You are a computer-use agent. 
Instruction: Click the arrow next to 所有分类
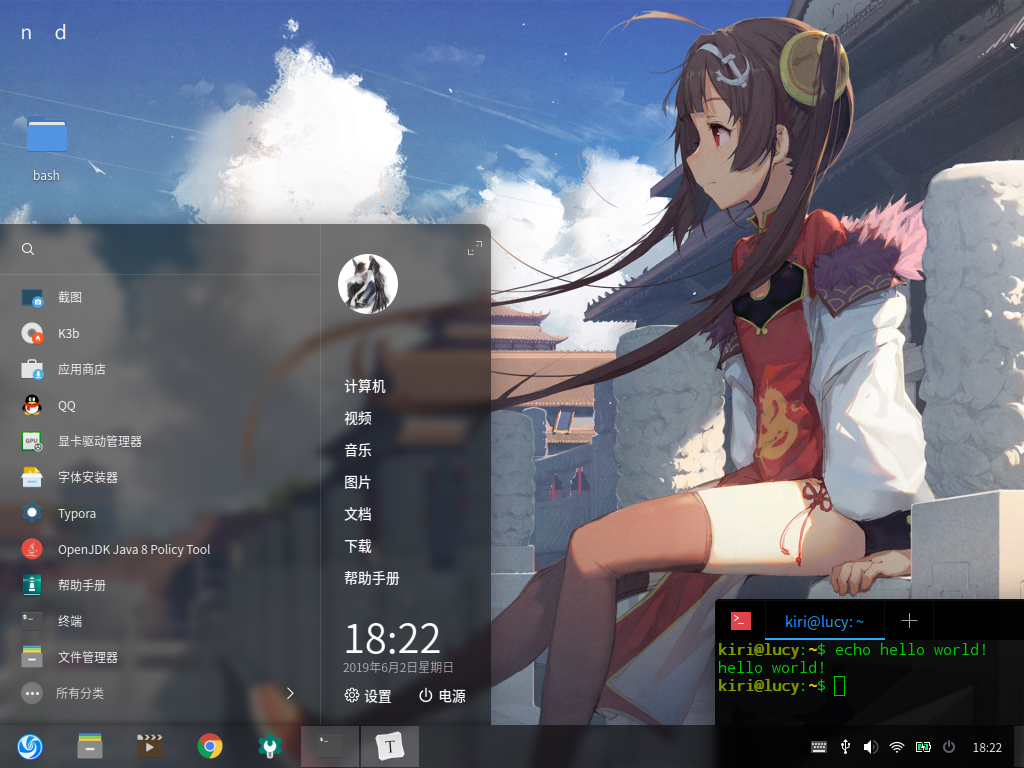tap(290, 692)
